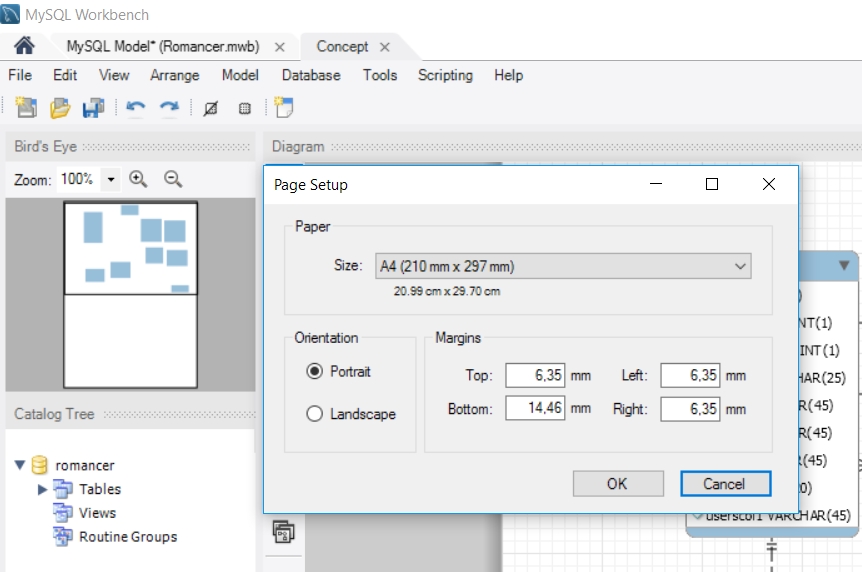Screen dimensions: 862x572
Task: Maximize the Page Setup dialog
Action: [712, 184]
